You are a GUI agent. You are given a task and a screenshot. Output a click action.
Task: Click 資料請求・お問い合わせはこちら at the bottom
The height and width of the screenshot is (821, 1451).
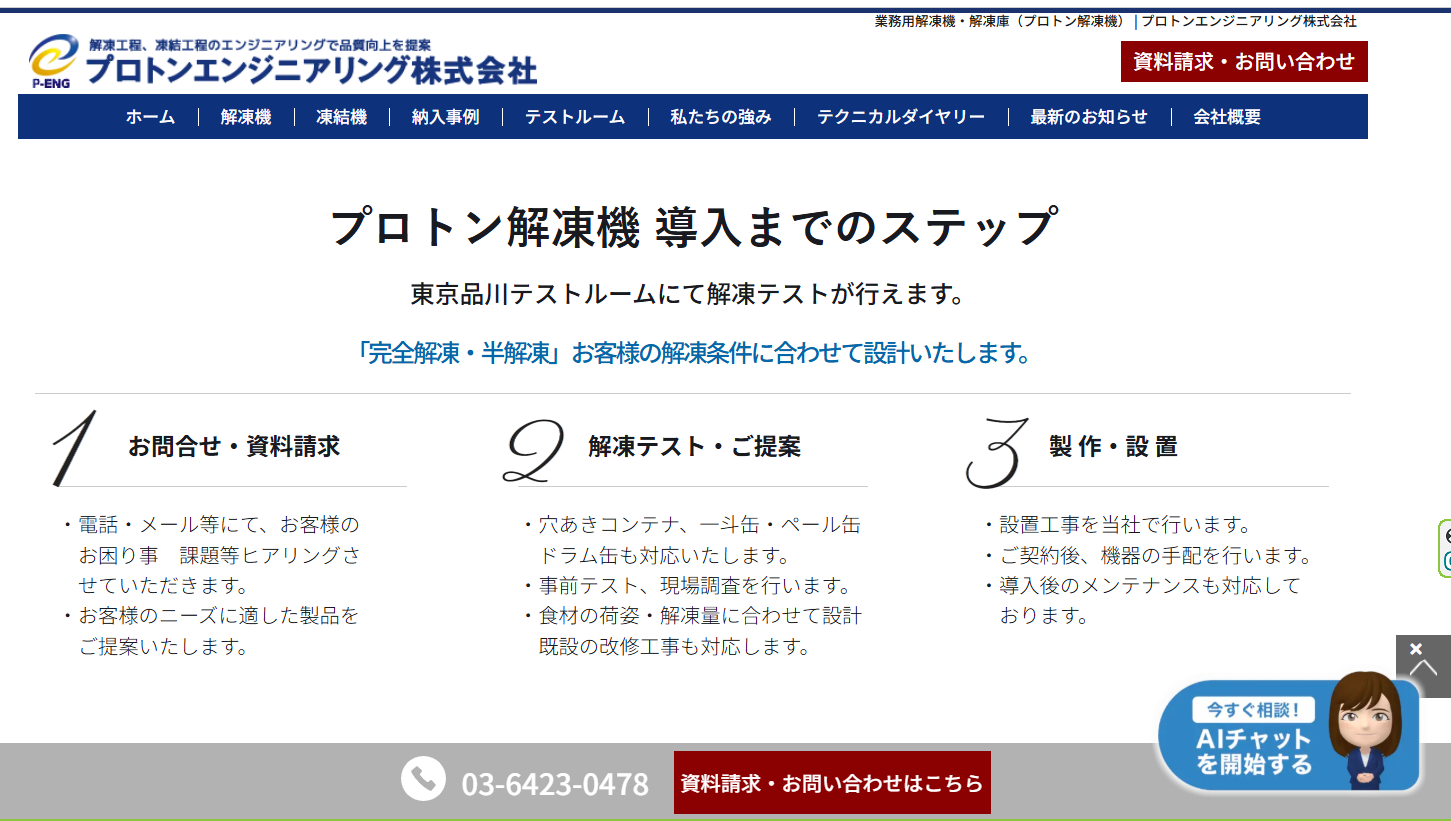[831, 783]
